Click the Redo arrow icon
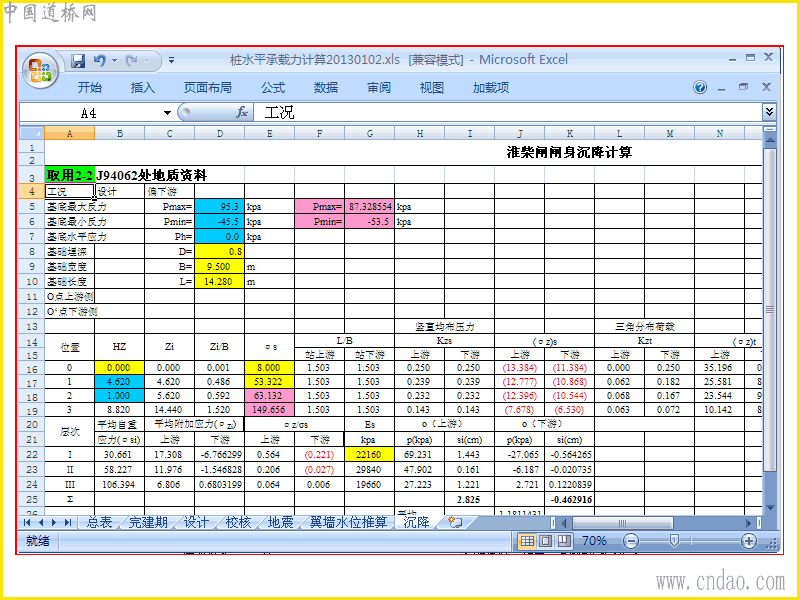Viewport: 800px width, 600px height. coord(132,61)
